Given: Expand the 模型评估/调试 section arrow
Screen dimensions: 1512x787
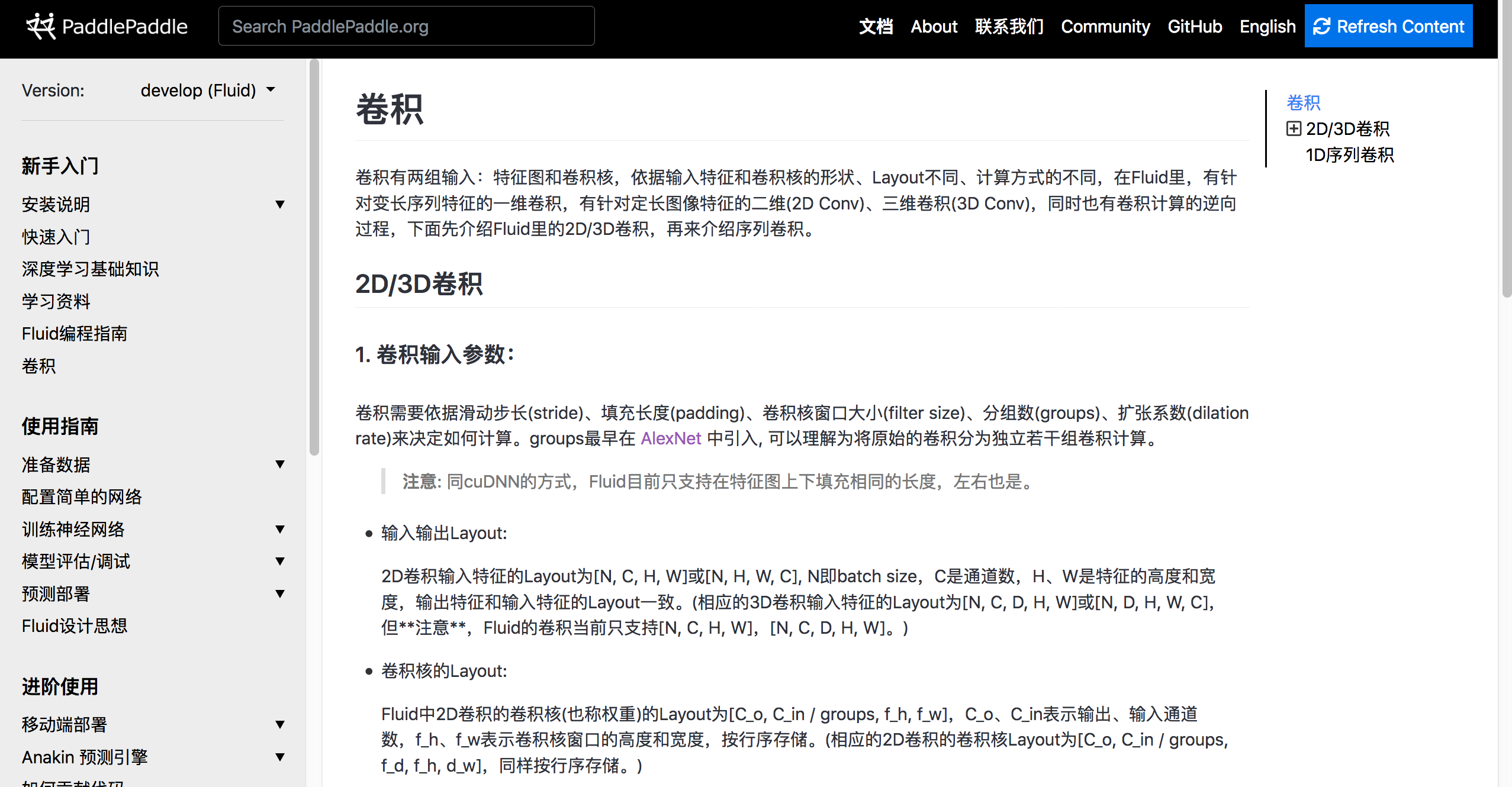Looking at the screenshot, I should pyautogui.click(x=280, y=562).
